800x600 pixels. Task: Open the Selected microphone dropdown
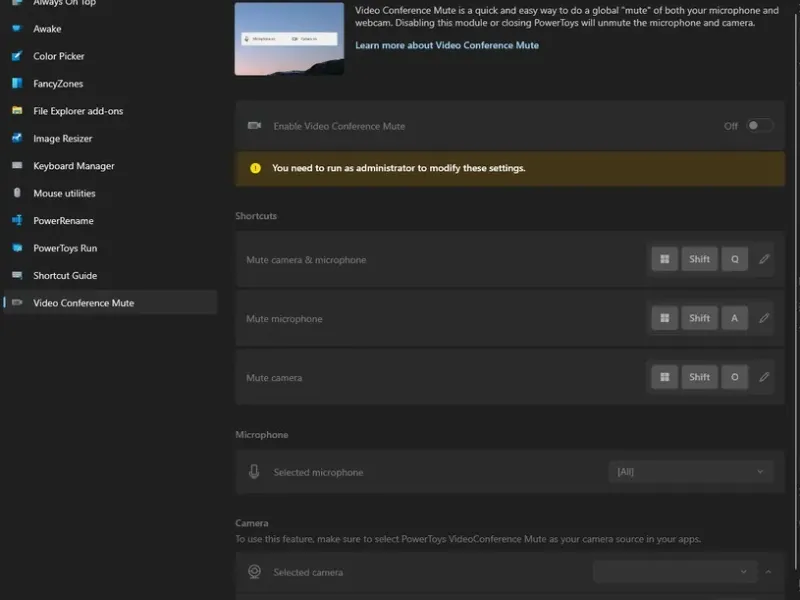(x=691, y=472)
